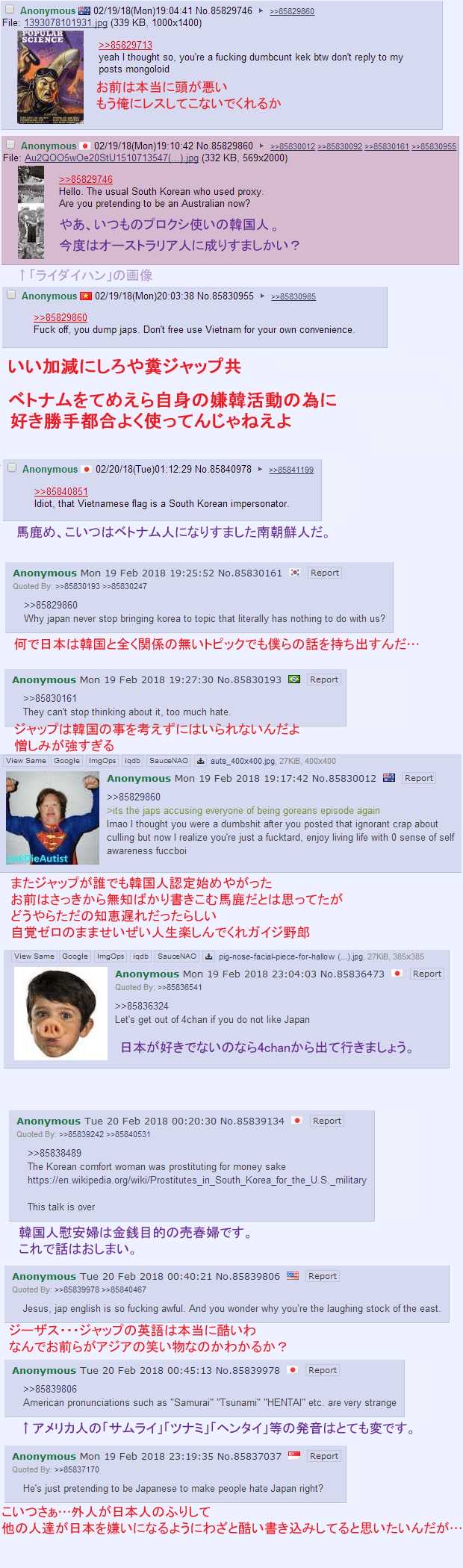Screen dimensions: 463x1568
Task: Click the Brazil flag icon on post 85830193
Action: coord(294,679)
